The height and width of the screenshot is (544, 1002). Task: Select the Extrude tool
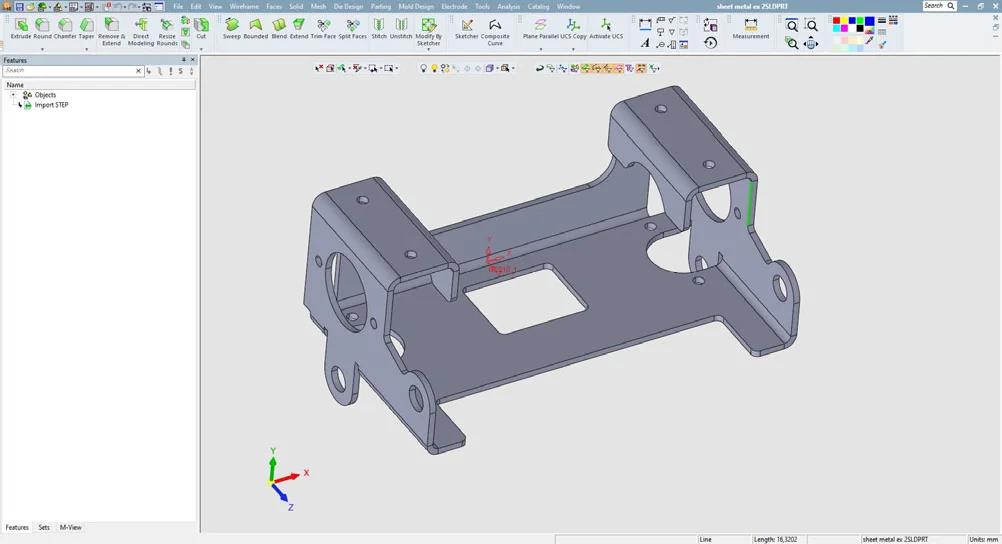(21, 29)
